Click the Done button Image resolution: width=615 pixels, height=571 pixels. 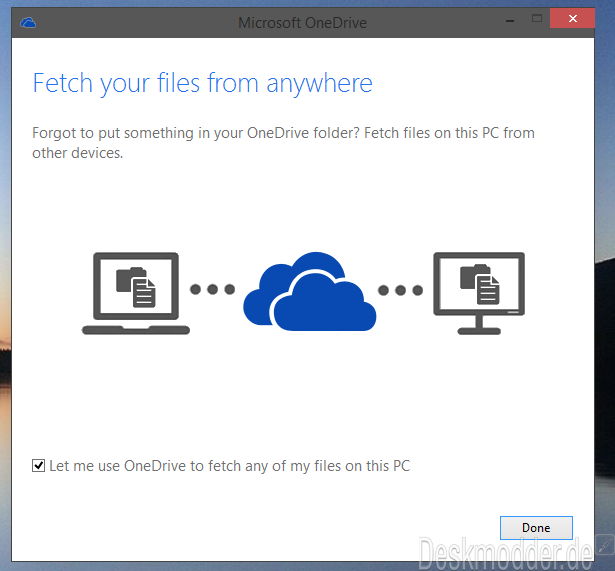pos(536,528)
